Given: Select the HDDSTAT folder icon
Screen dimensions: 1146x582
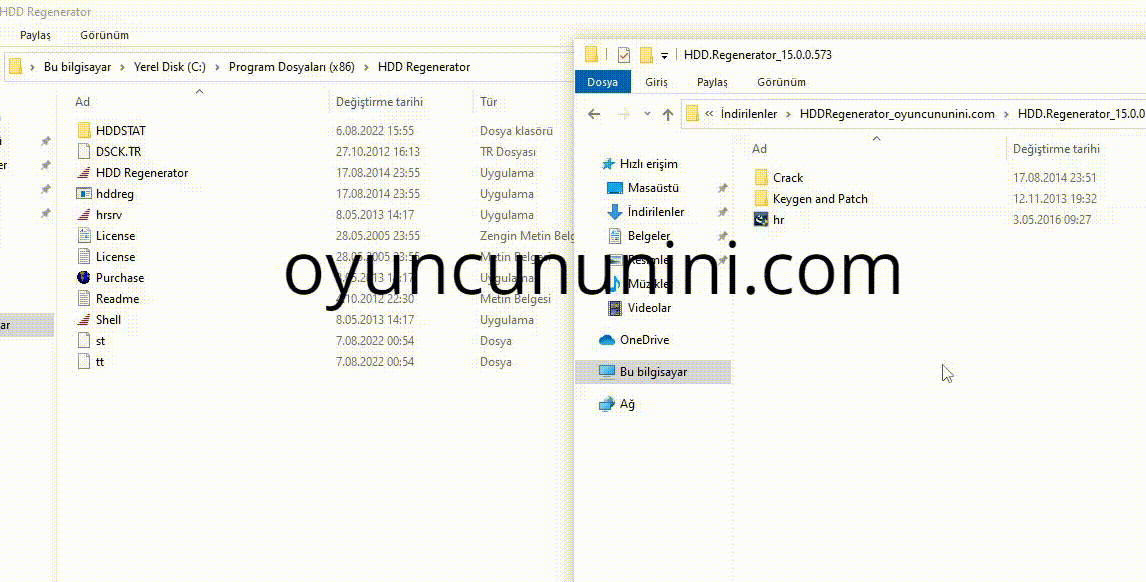Looking at the screenshot, I should pyautogui.click(x=84, y=131).
